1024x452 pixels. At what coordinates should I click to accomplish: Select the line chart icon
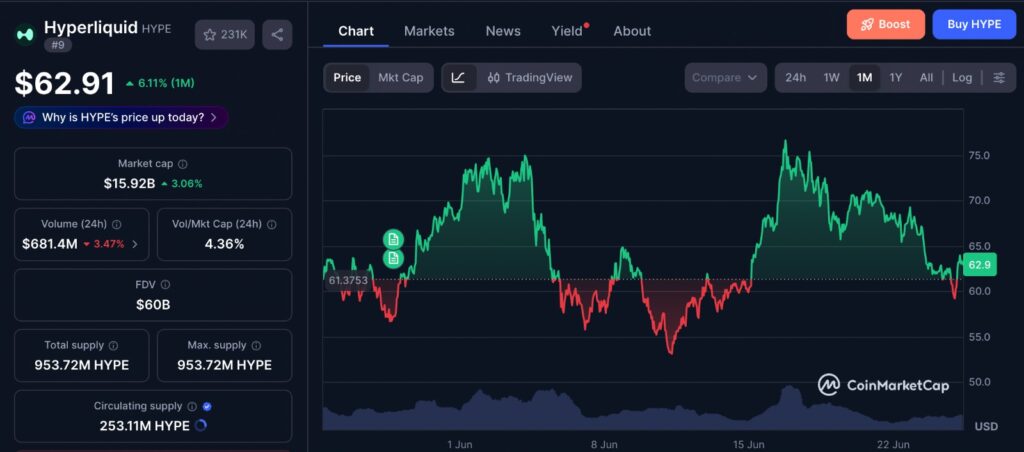click(458, 78)
